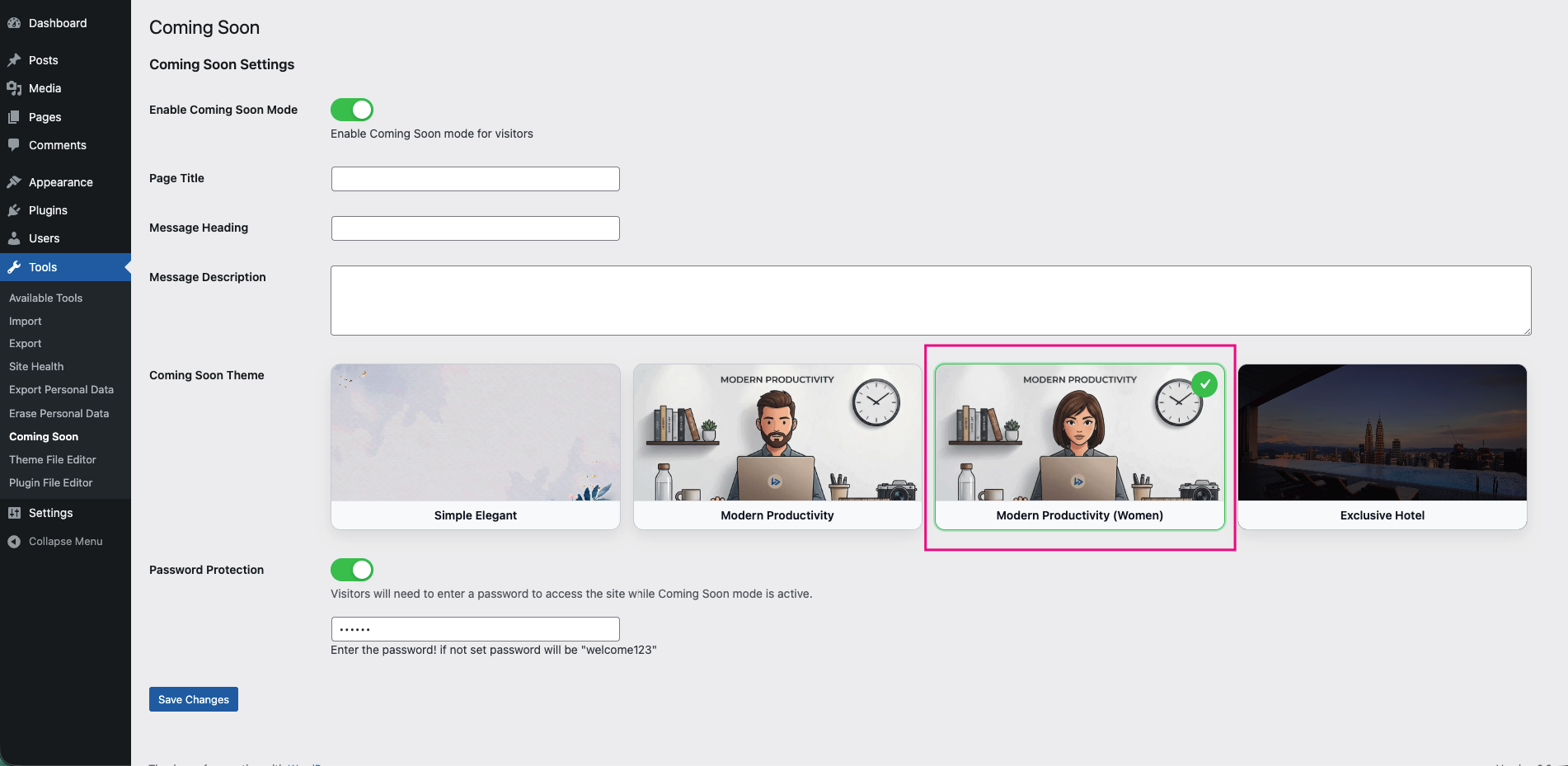Viewport: 1568px width, 766px height.
Task: Focus the Message Description text area
Action: click(930, 300)
